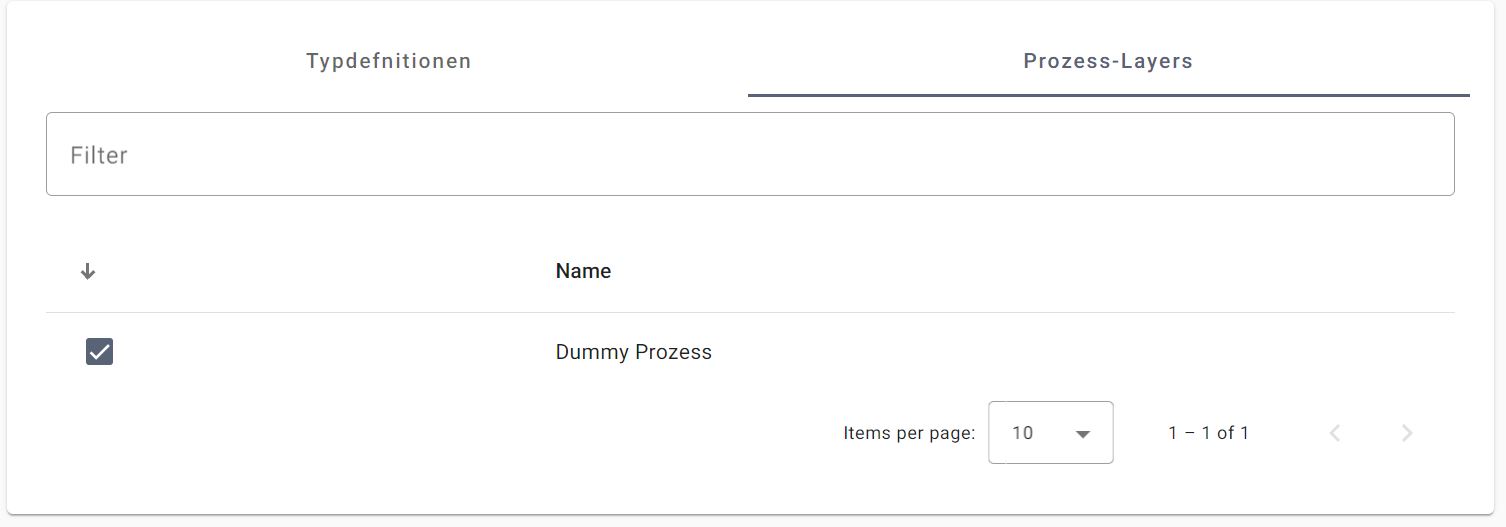This screenshot has width=1506, height=527.
Task: Switch to the Typdefnitionen tab
Action: point(388,61)
